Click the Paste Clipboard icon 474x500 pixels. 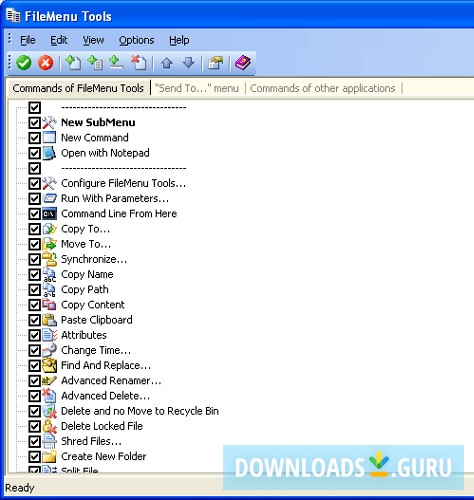tap(49, 320)
